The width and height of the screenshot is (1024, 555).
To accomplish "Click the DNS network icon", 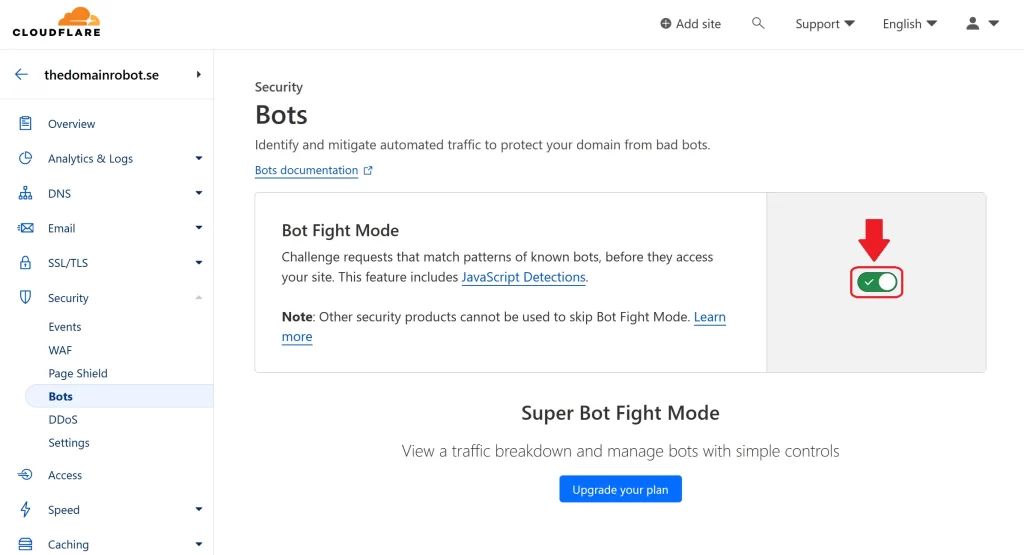I will [x=26, y=193].
